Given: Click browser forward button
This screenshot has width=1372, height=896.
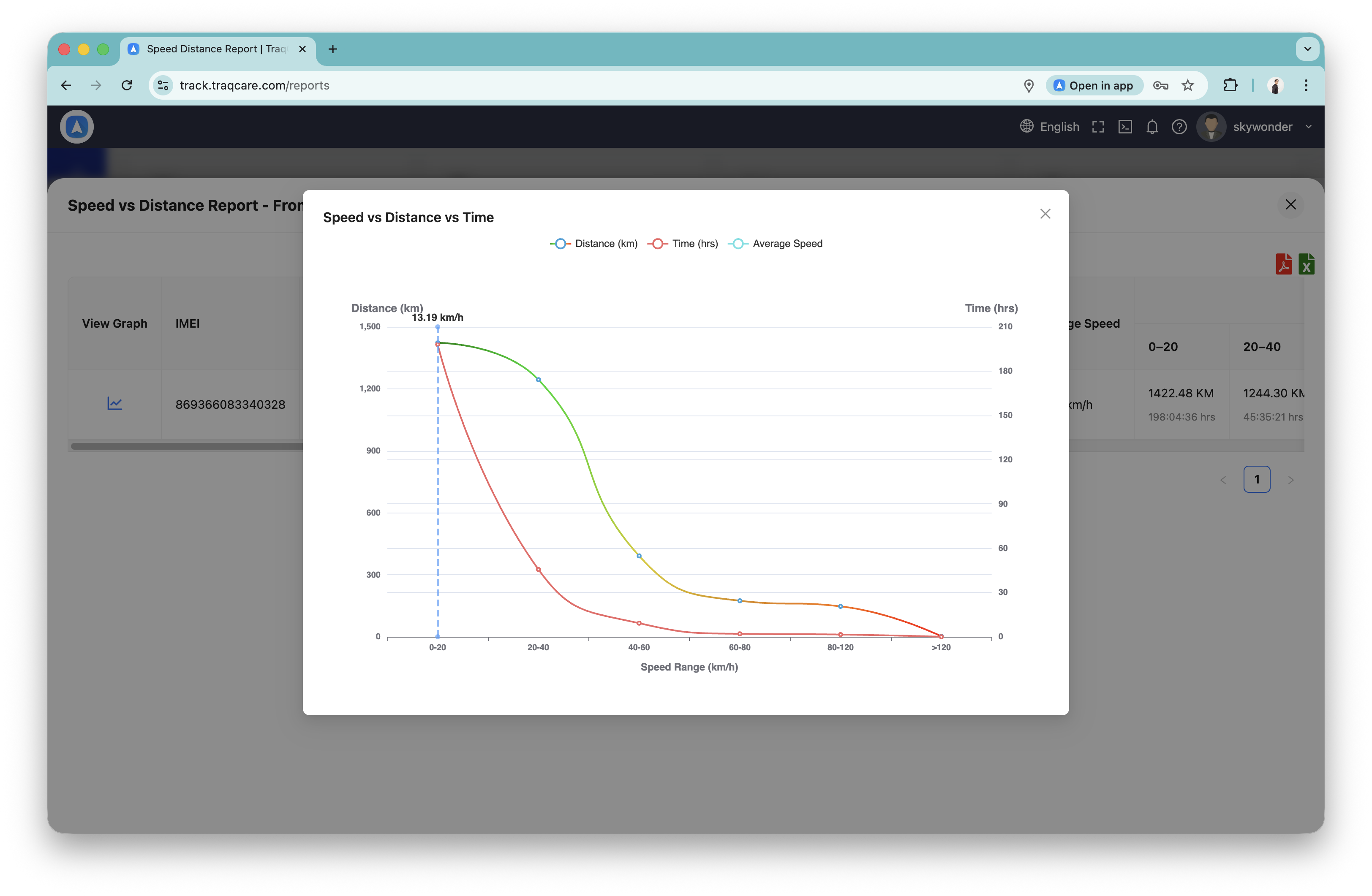Looking at the screenshot, I should [96, 85].
